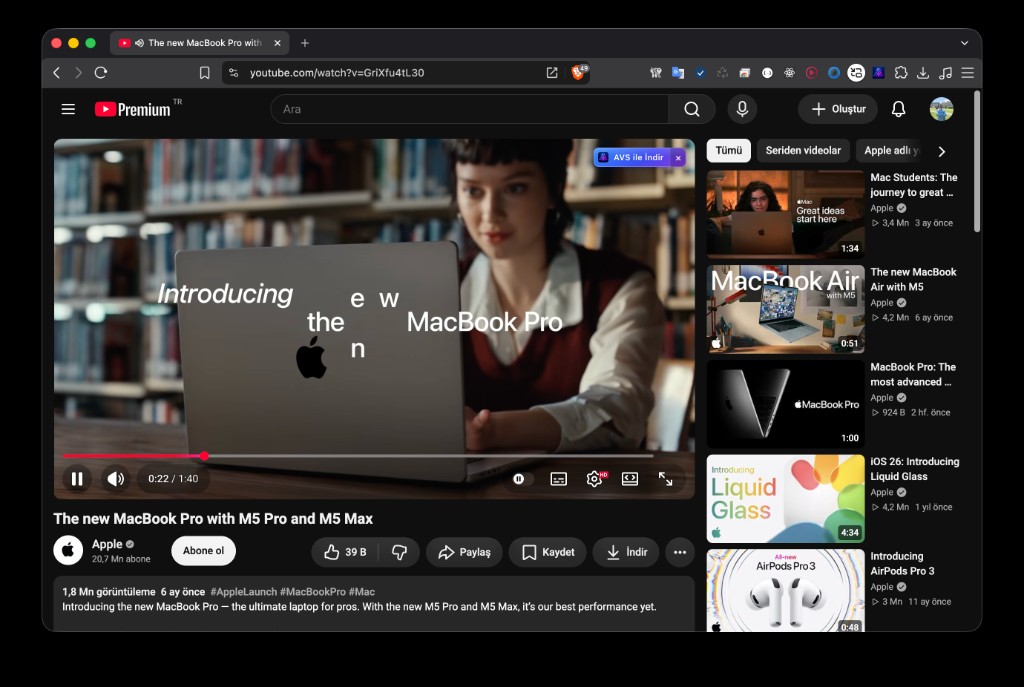Open Brave Shields lion icon

579,72
